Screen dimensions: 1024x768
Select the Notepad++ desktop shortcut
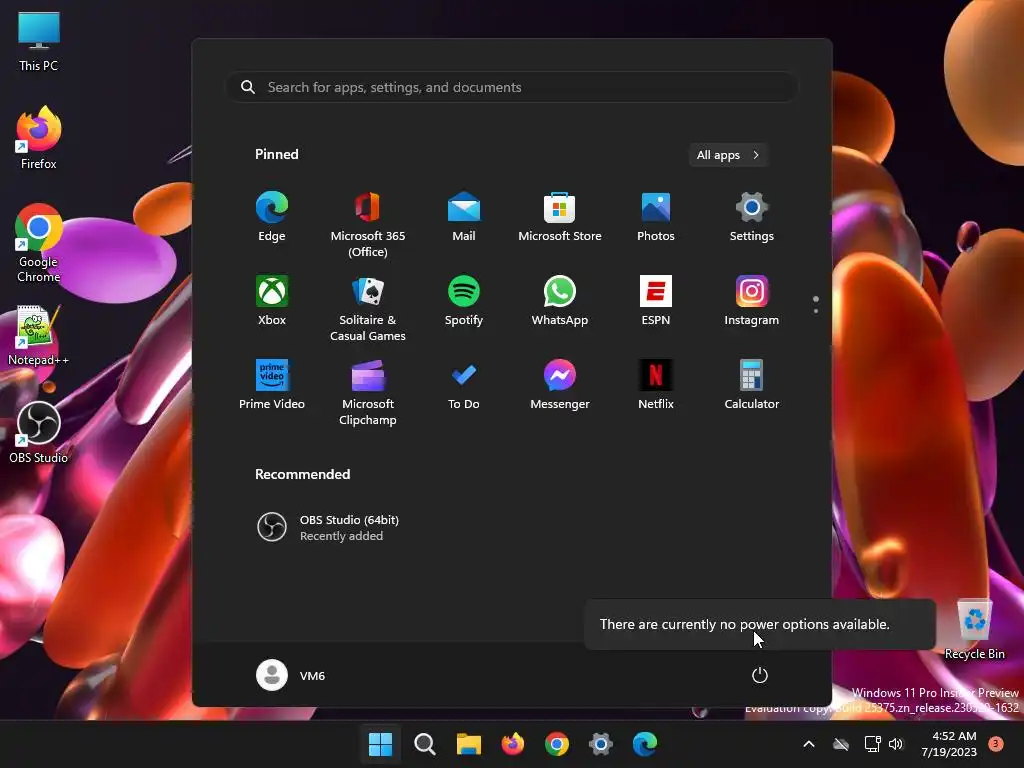[39, 335]
